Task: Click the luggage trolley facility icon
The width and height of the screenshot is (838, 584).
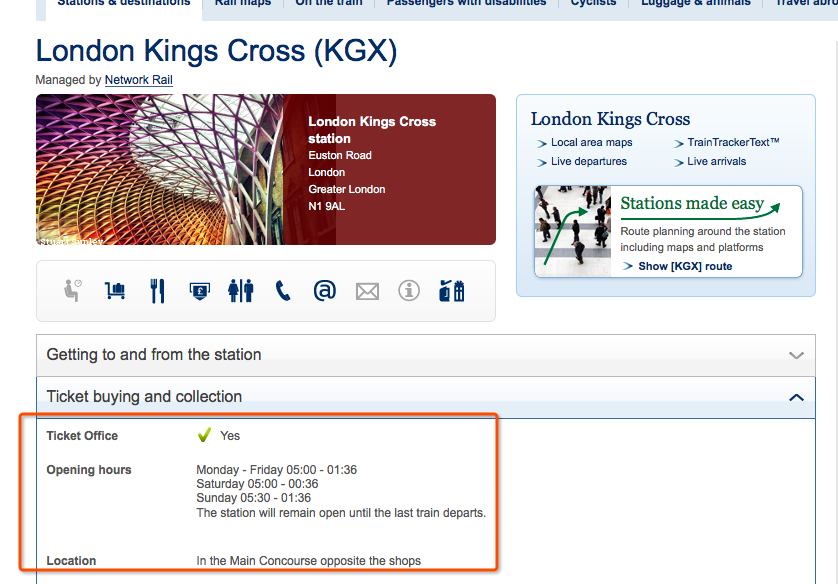Action: [115, 291]
